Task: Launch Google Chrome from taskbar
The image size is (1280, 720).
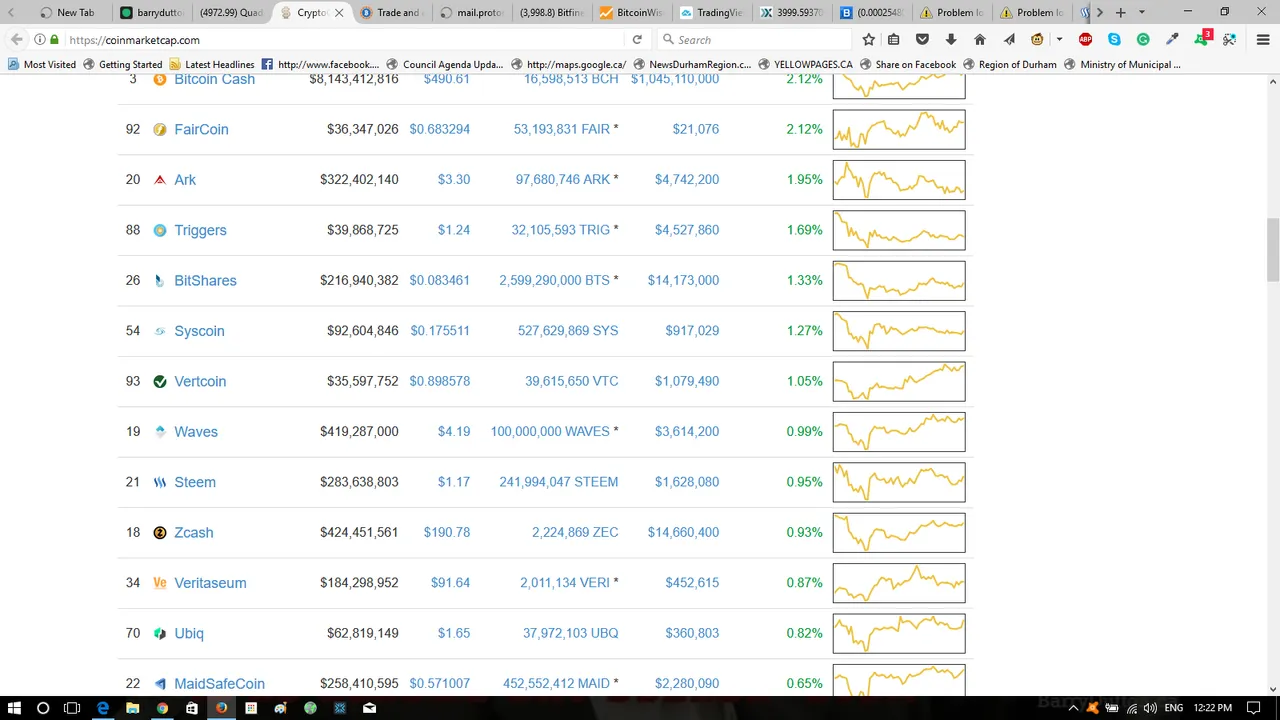Action: click(162, 708)
